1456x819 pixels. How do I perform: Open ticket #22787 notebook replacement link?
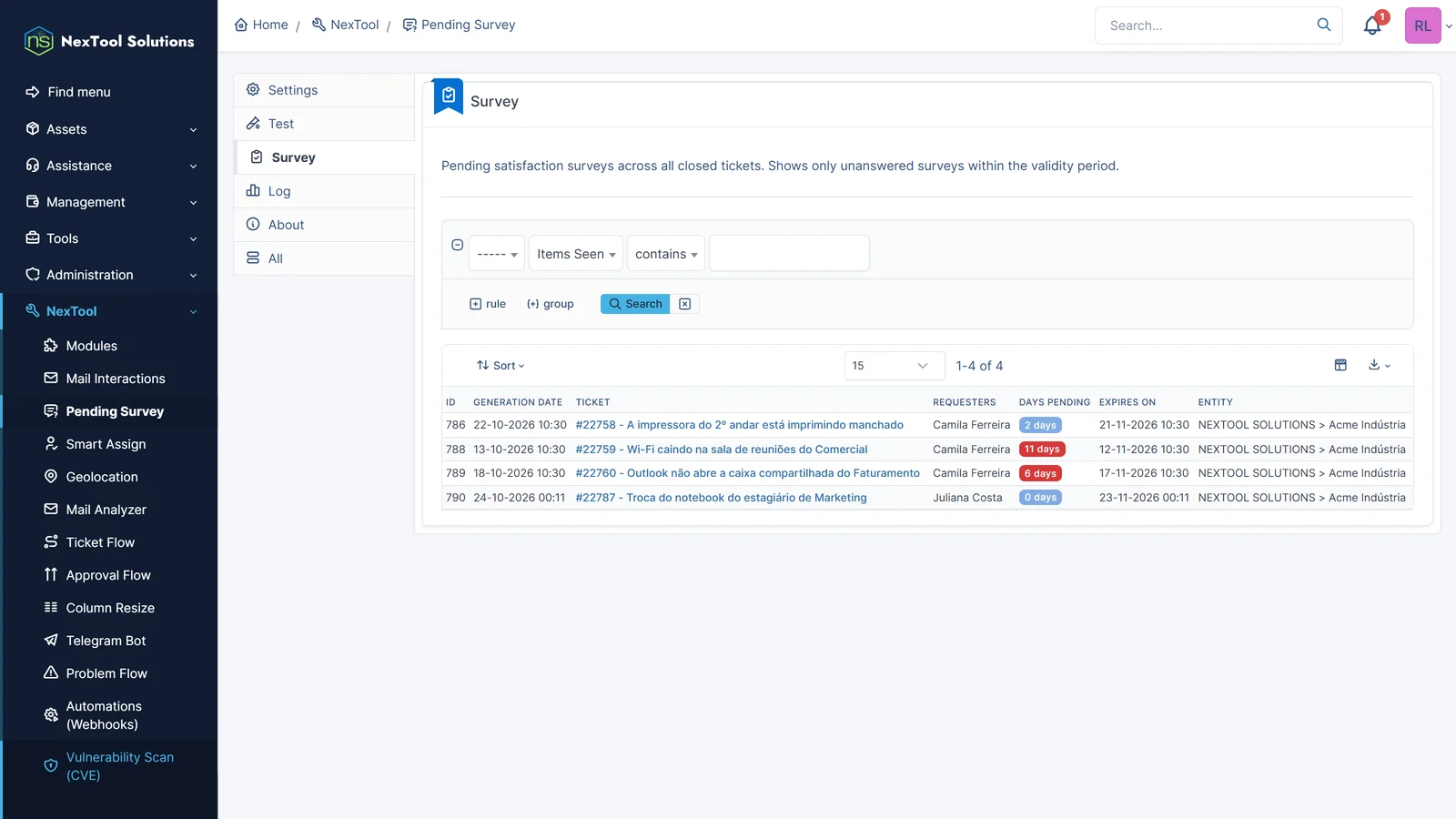[x=721, y=498]
